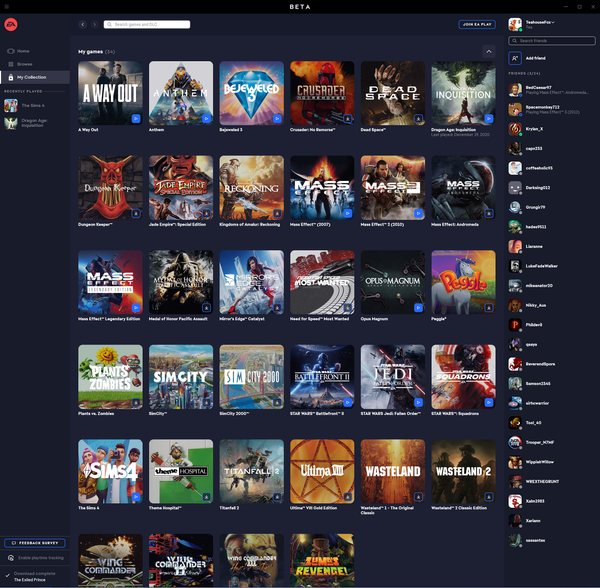Click the download icon on Dead Space
Viewport: 600px width, 588px height.
click(x=418, y=119)
